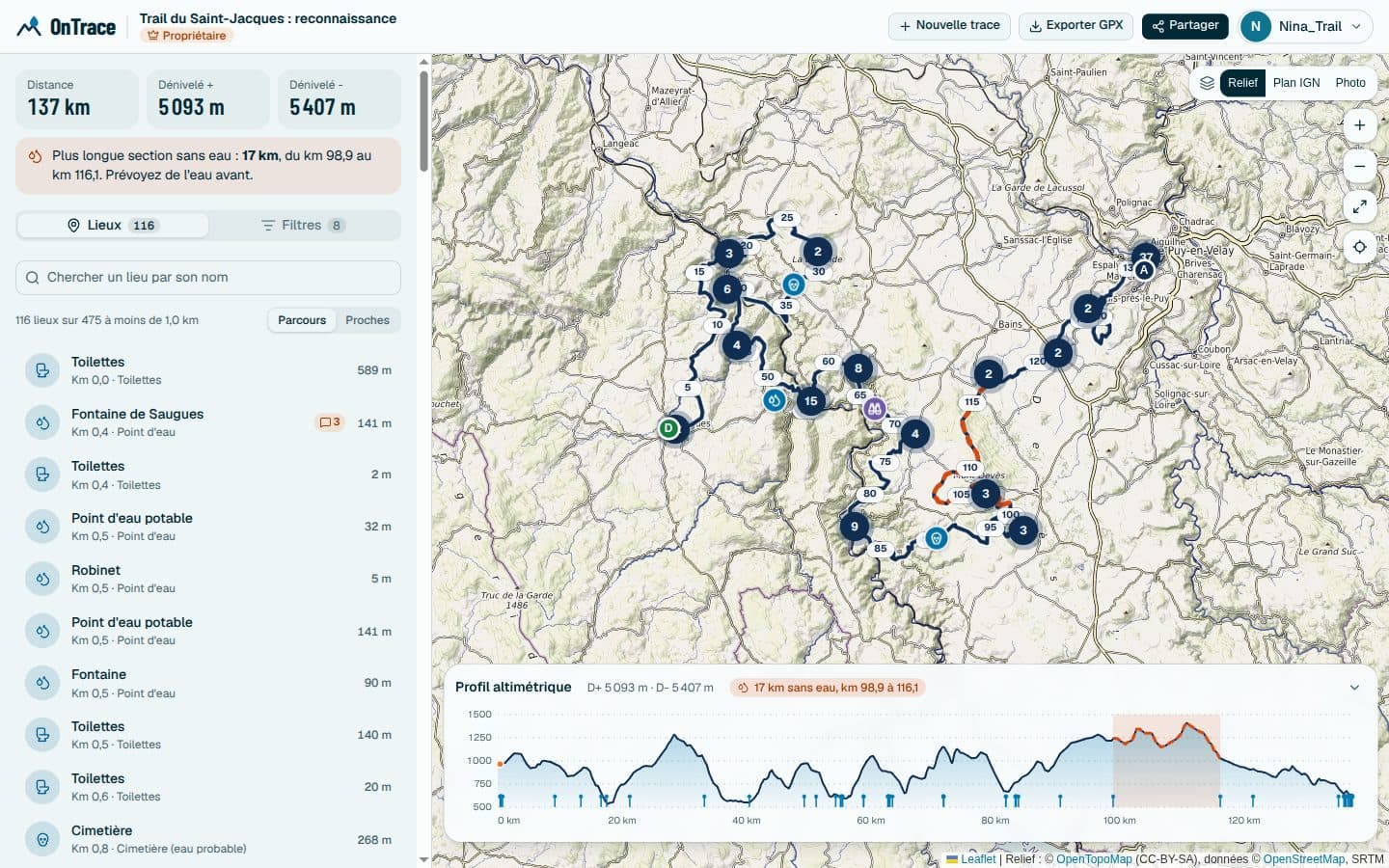This screenshot has height=868, width=1389.
Task: Select the purple viewpoint binoculars marker
Action: pyautogui.click(x=874, y=409)
